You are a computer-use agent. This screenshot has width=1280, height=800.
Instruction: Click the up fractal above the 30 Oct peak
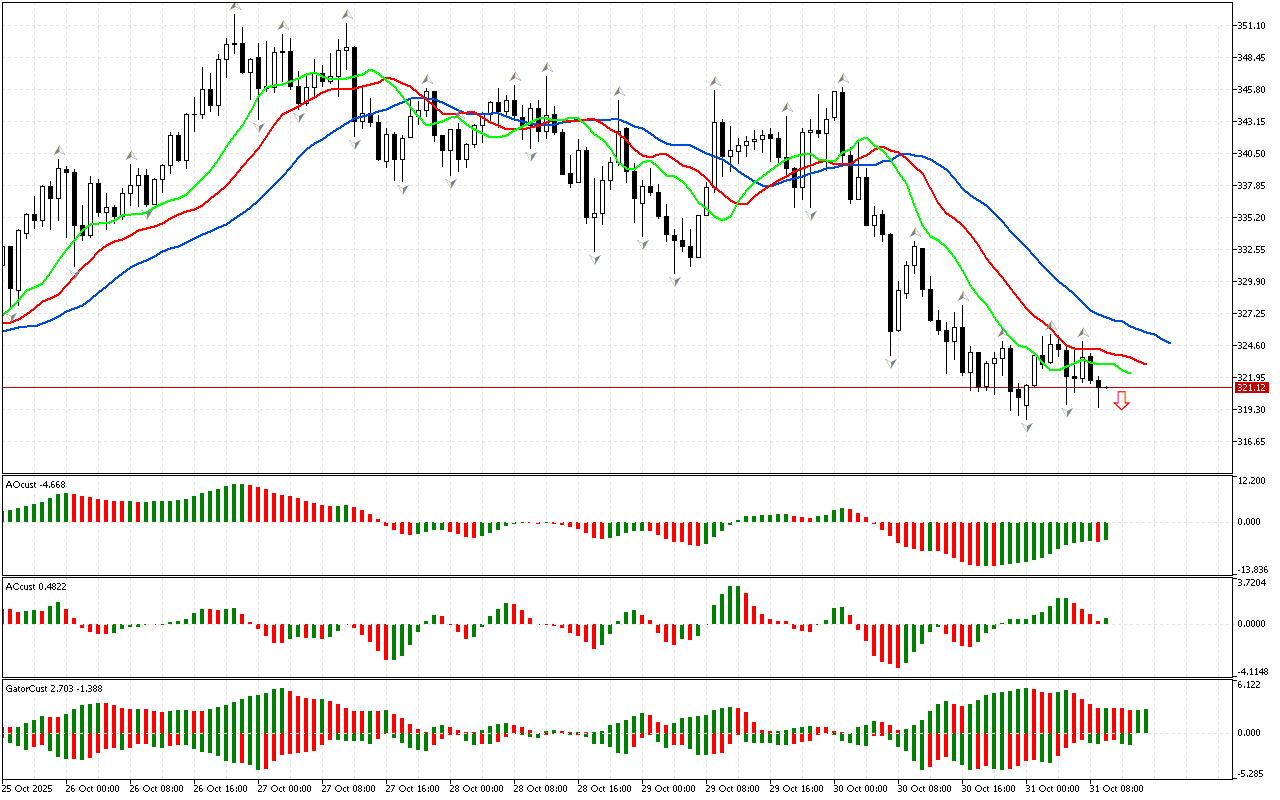point(844,77)
